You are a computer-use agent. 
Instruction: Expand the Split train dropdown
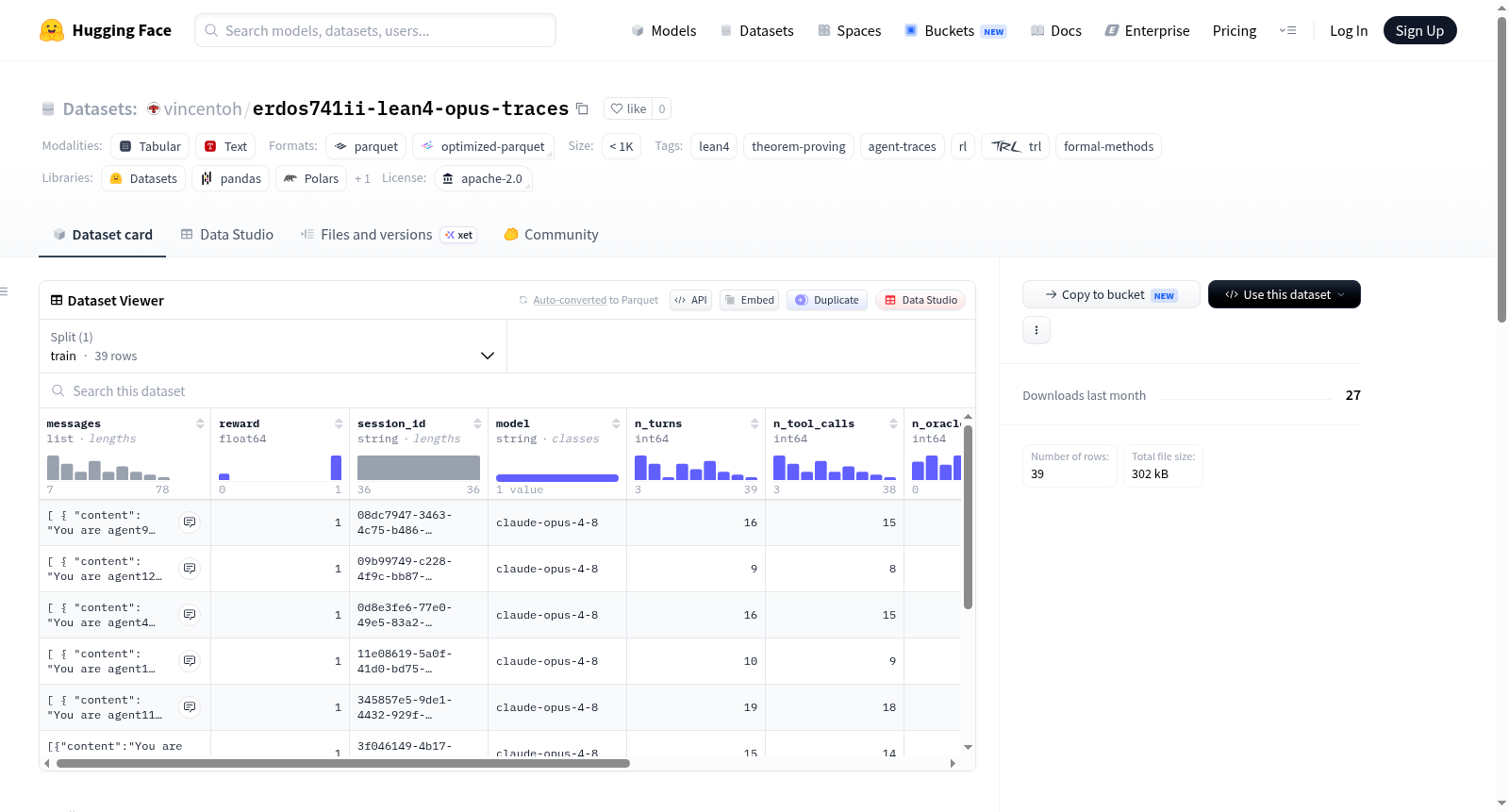point(274,346)
